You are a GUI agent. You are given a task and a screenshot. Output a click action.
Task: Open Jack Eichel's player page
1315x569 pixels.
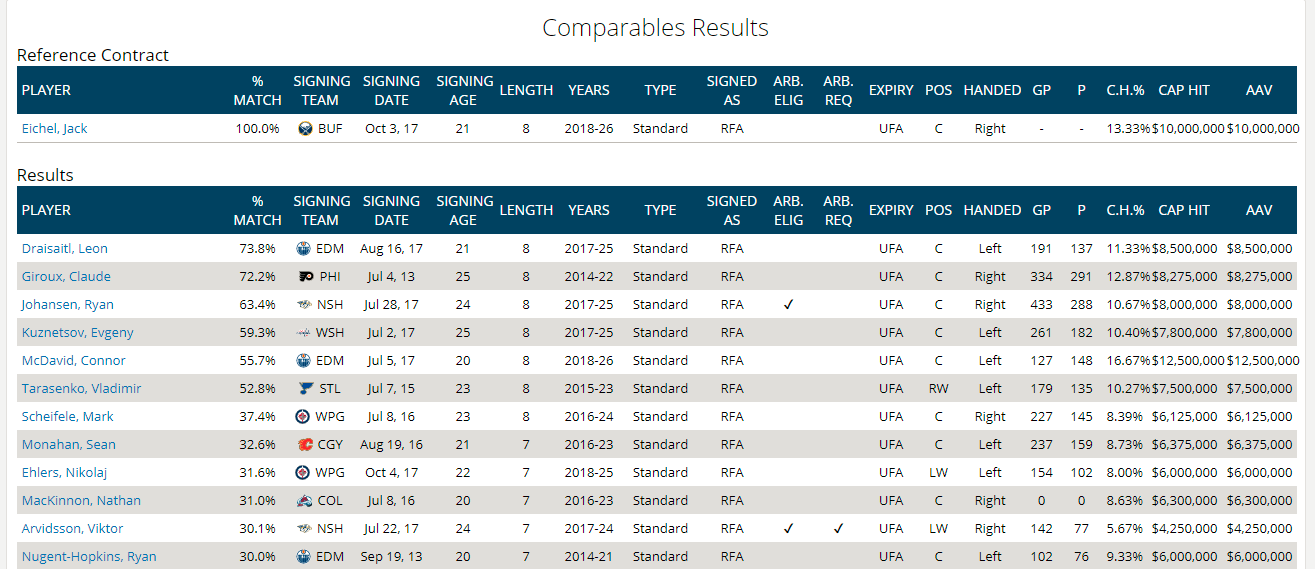coord(55,129)
